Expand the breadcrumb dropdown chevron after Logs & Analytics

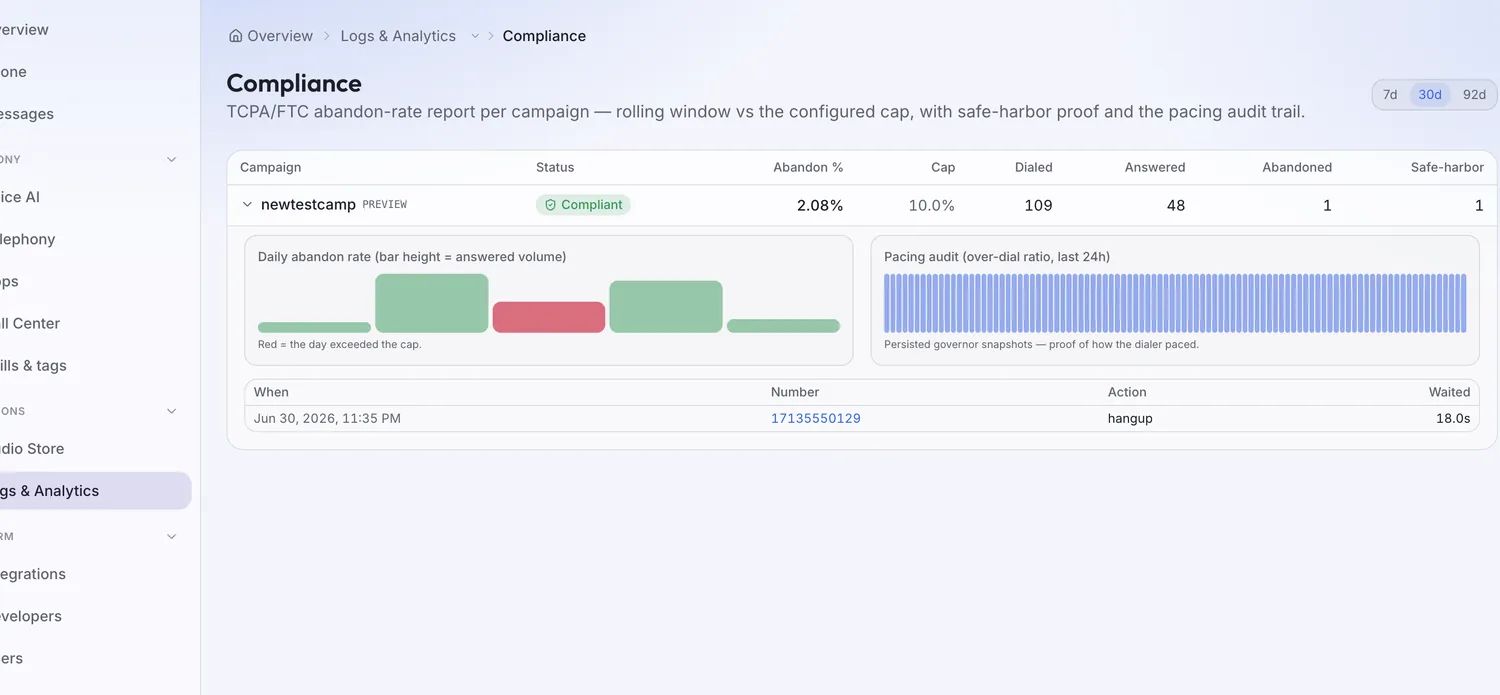click(x=475, y=36)
